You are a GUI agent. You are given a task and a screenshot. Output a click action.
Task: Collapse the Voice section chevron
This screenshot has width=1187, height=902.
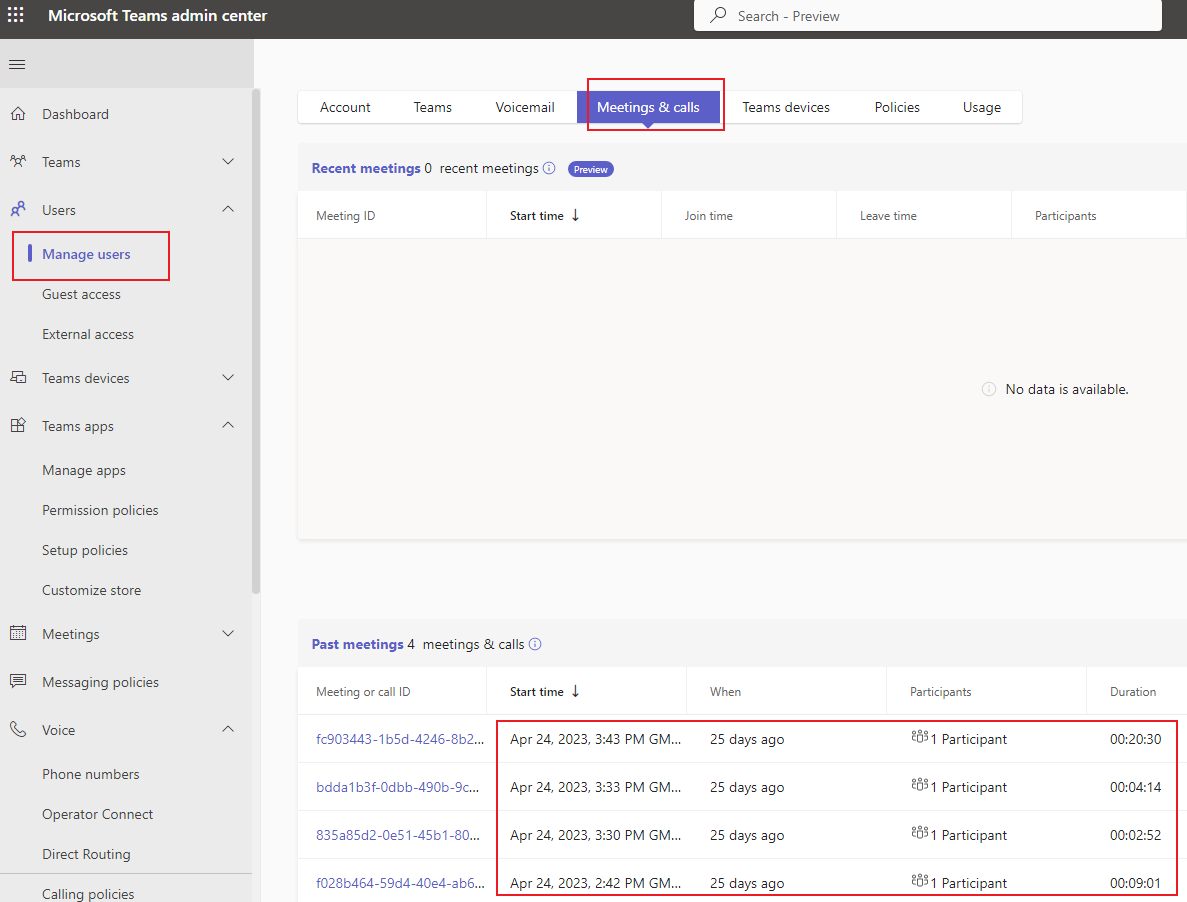coord(228,729)
